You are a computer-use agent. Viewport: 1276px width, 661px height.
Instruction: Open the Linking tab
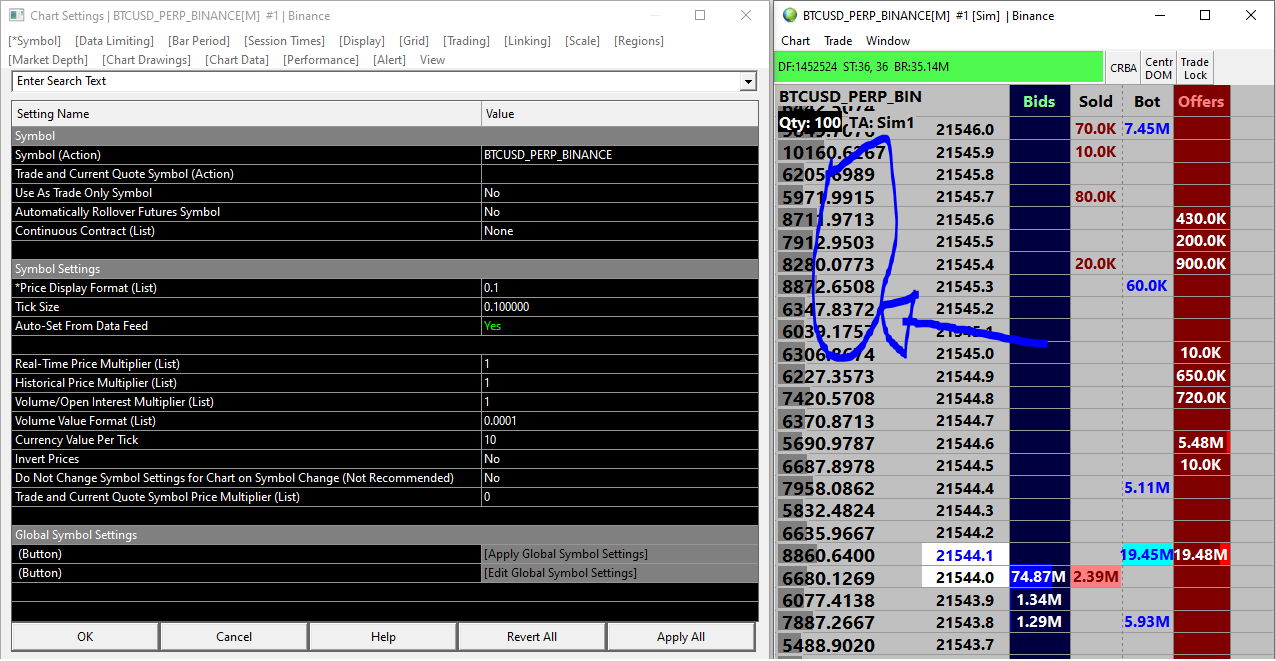[527, 41]
